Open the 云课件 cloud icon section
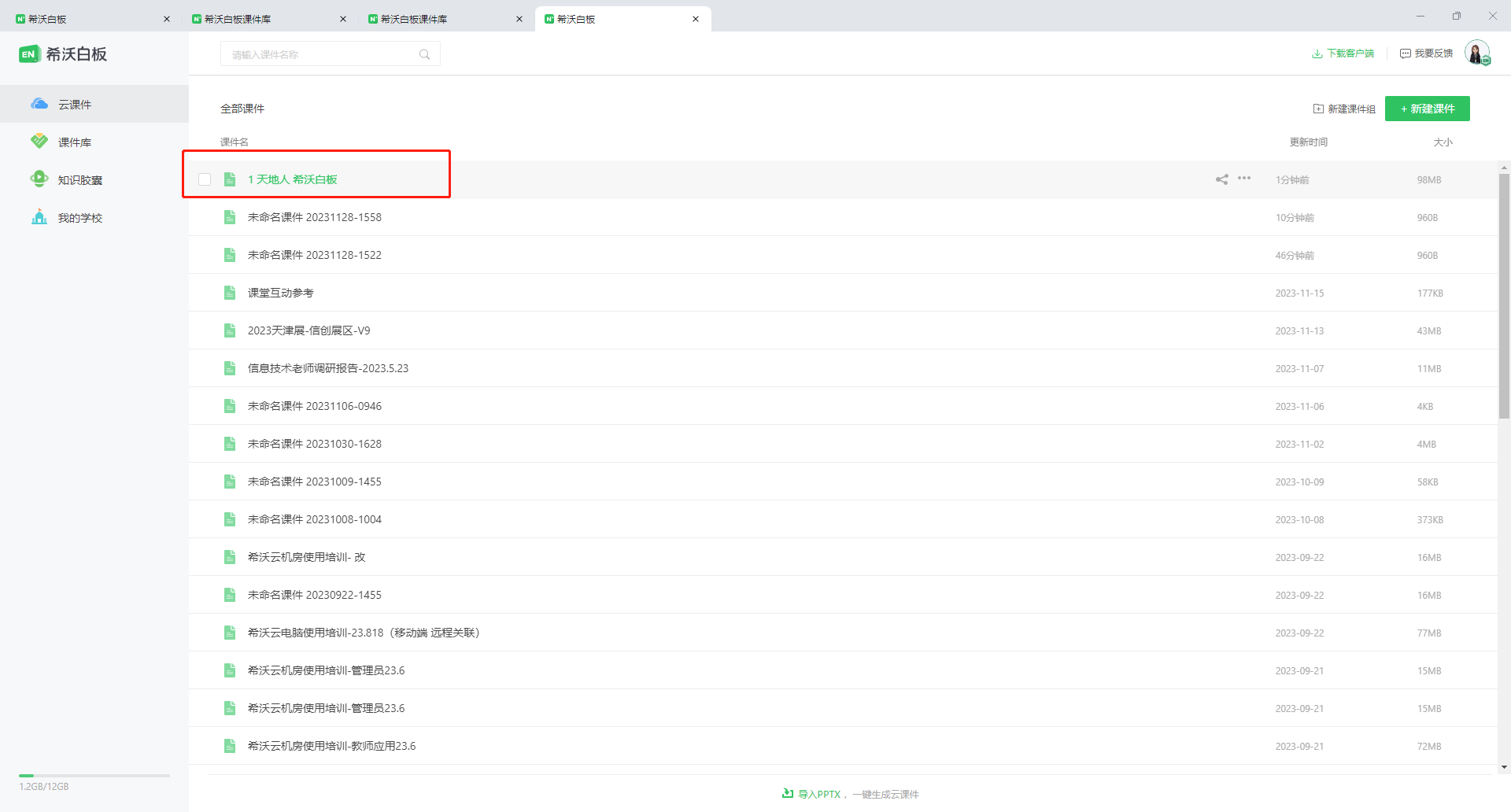 coord(39,104)
